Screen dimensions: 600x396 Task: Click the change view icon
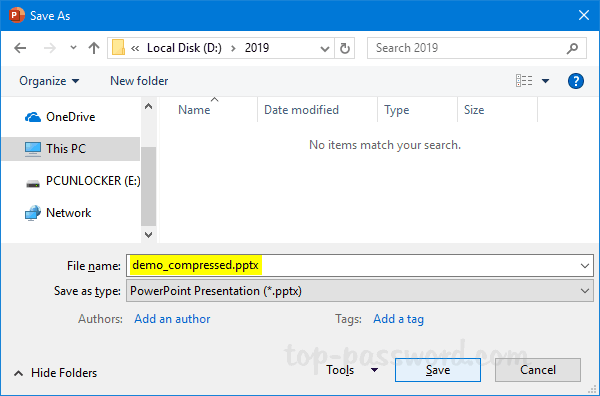tap(524, 81)
